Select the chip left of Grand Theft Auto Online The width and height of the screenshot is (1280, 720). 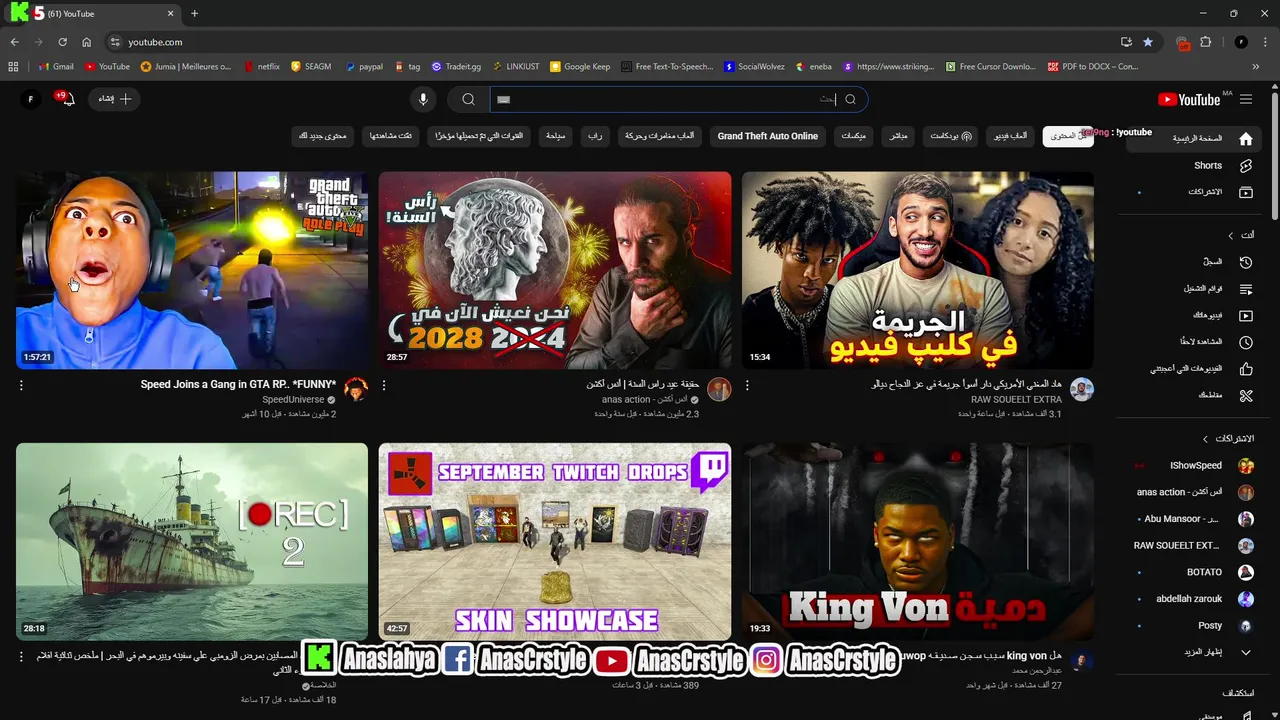pos(660,136)
